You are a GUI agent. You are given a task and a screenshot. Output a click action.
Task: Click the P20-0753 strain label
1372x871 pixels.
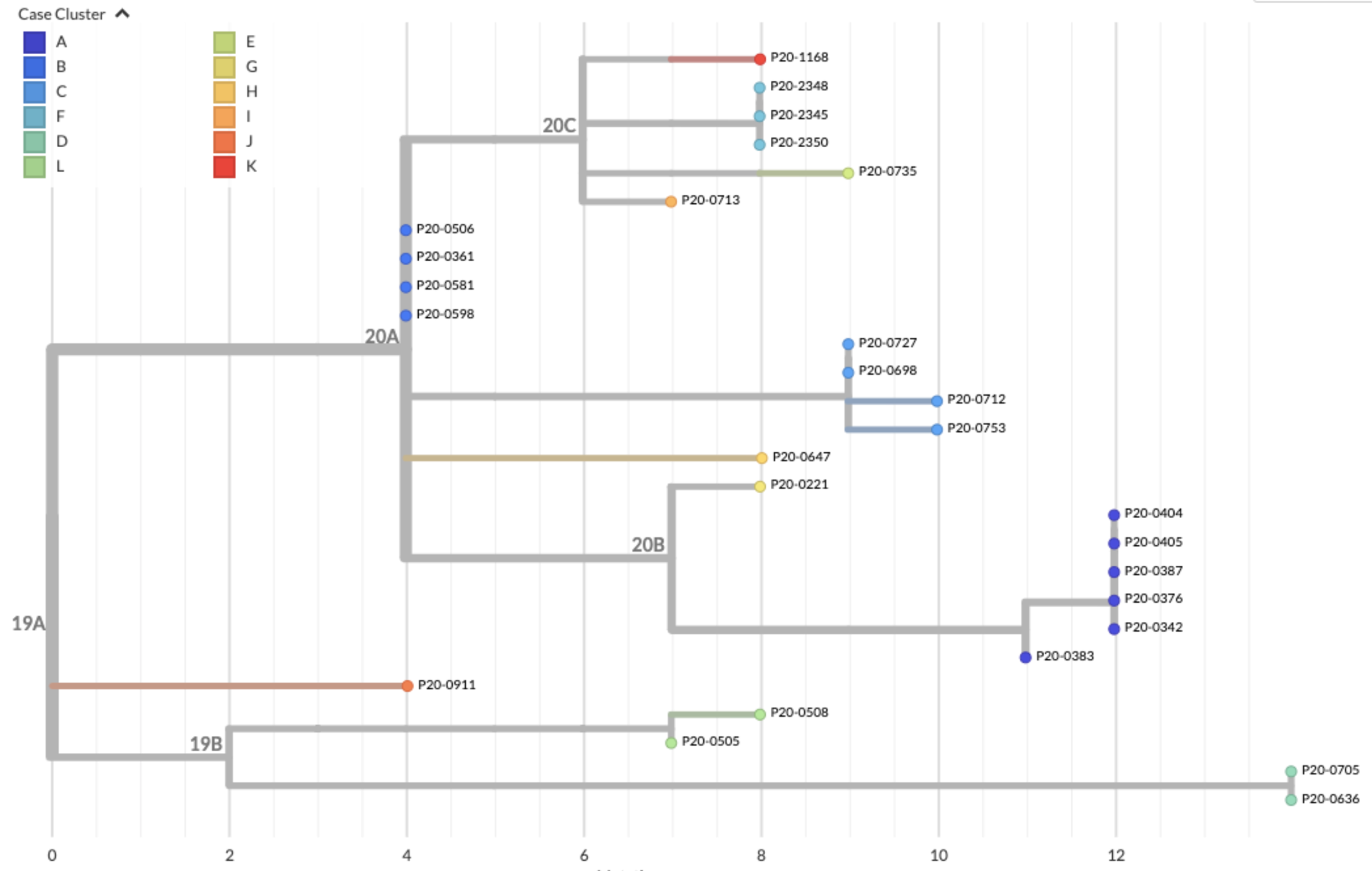(x=976, y=428)
